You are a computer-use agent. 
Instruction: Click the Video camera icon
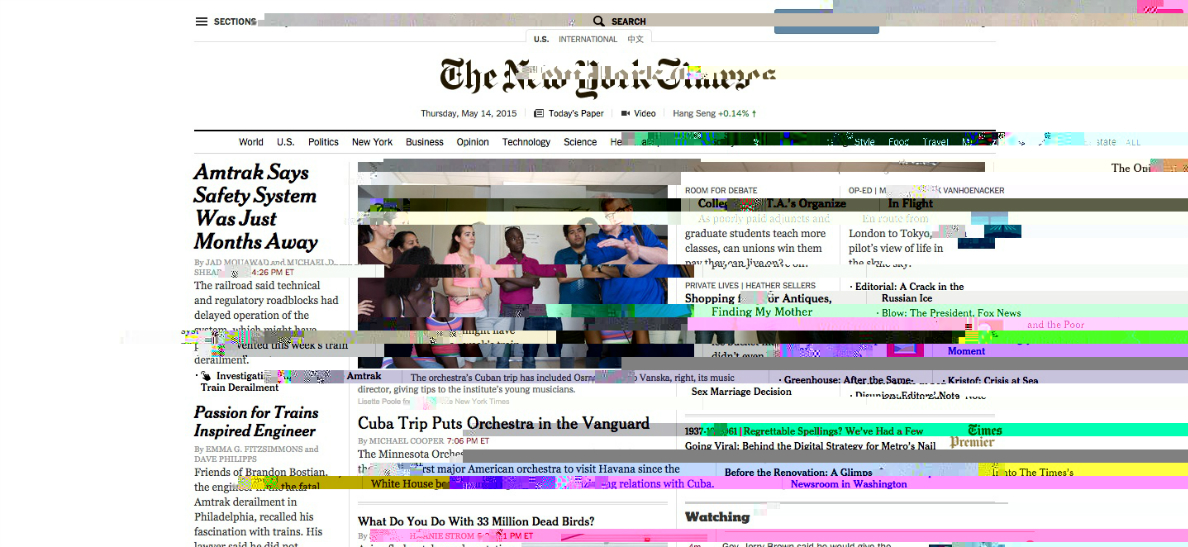626,114
